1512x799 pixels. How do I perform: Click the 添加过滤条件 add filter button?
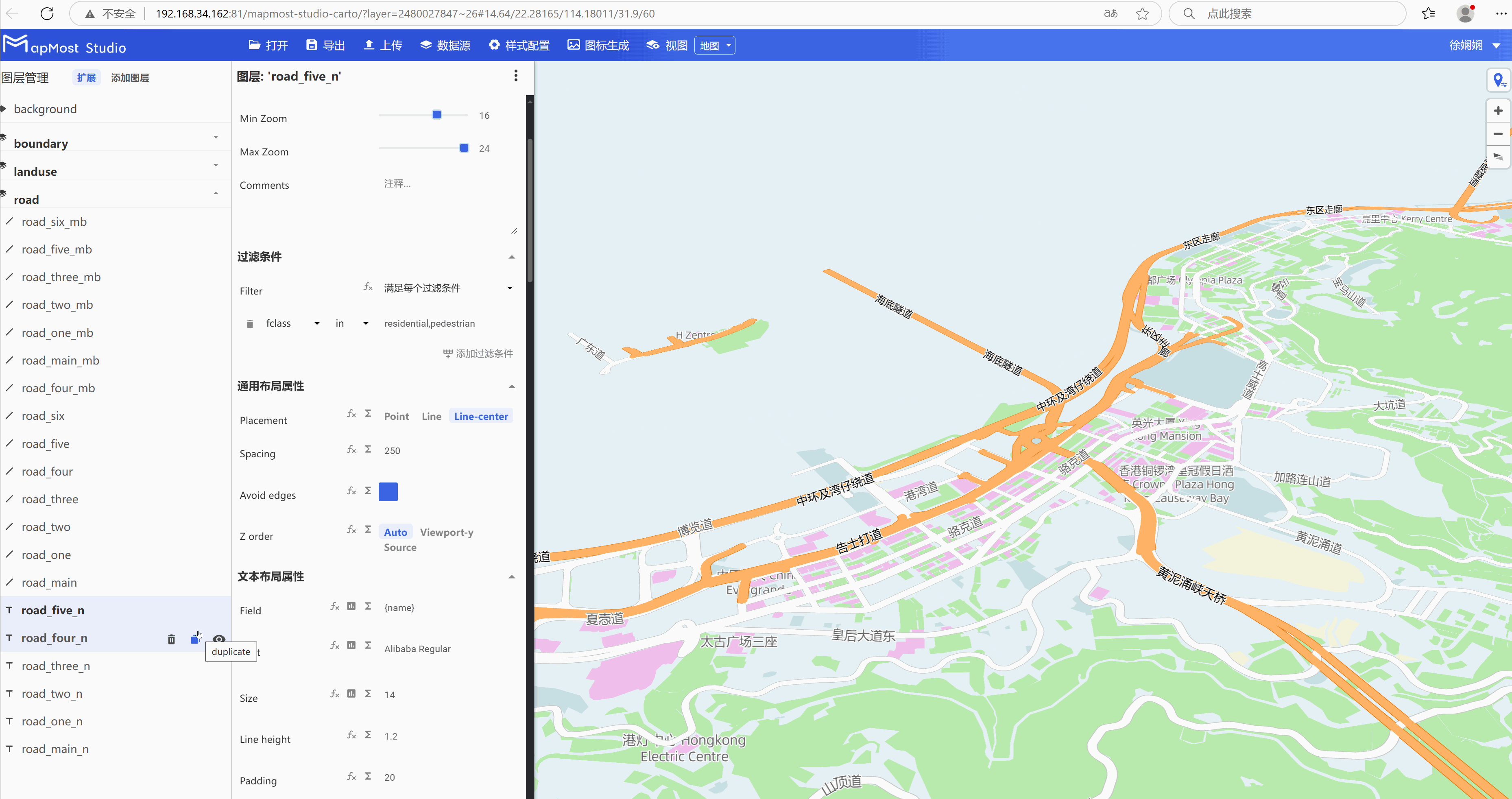[x=477, y=353]
